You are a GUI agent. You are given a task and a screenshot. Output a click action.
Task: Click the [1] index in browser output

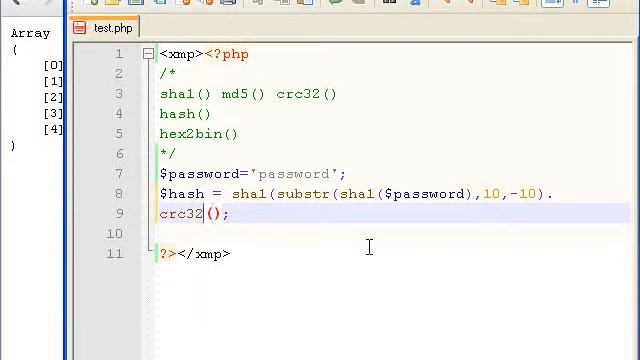point(53,82)
